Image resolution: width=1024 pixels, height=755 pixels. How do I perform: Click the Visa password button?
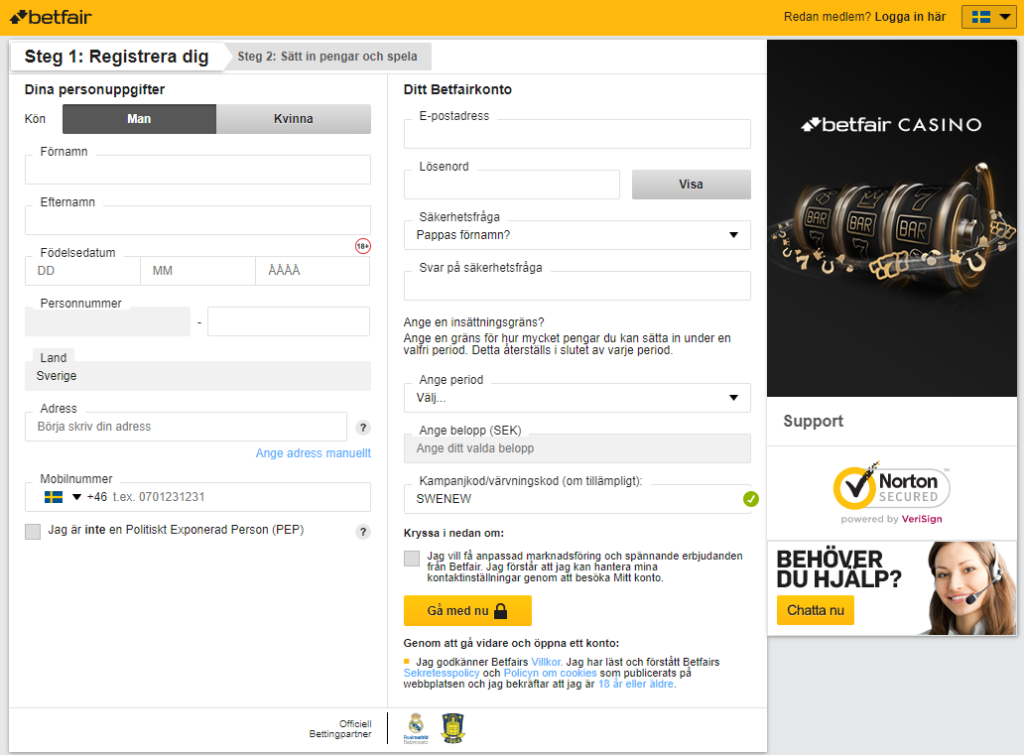tap(691, 184)
